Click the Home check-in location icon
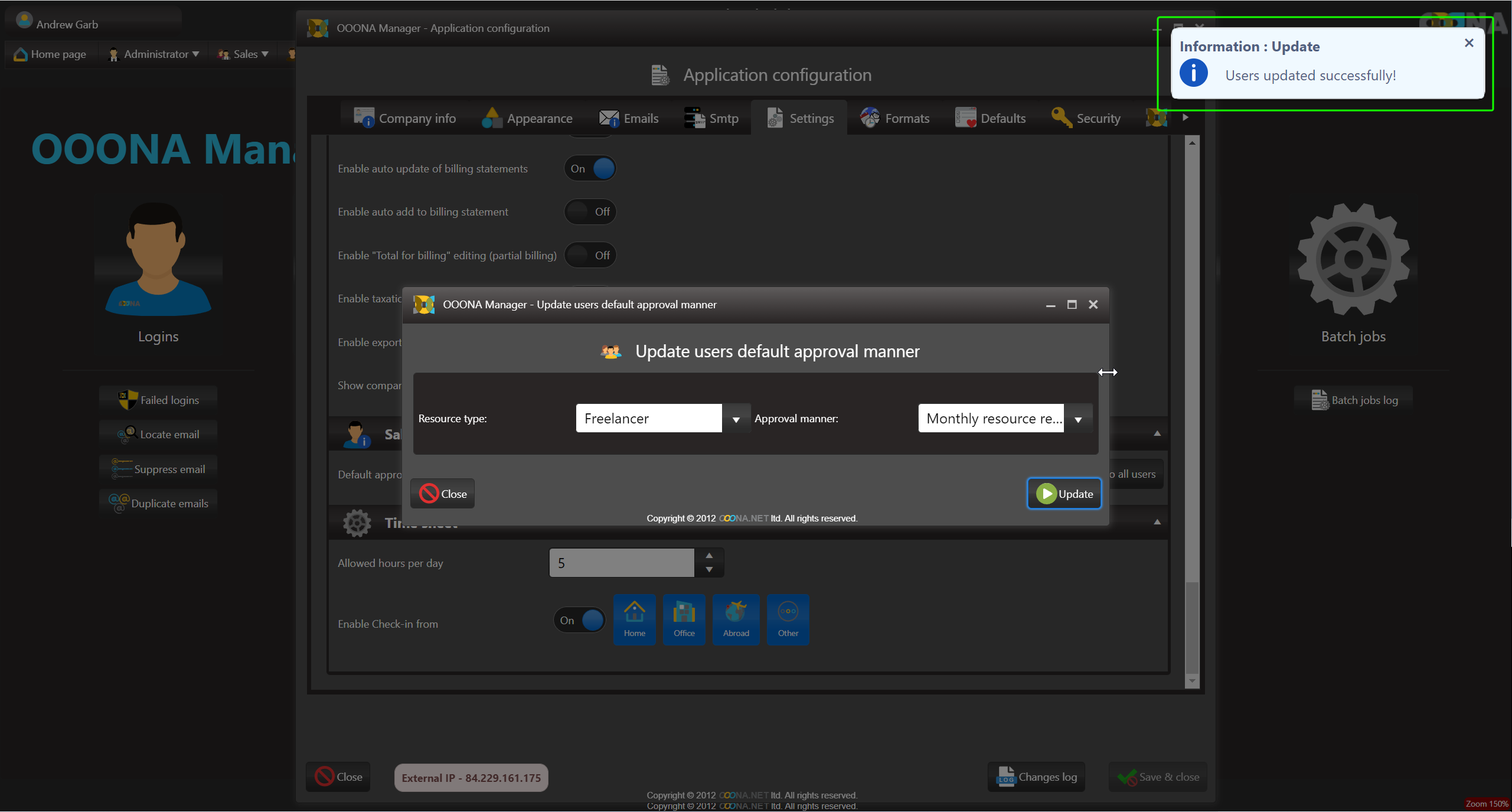 pos(634,618)
